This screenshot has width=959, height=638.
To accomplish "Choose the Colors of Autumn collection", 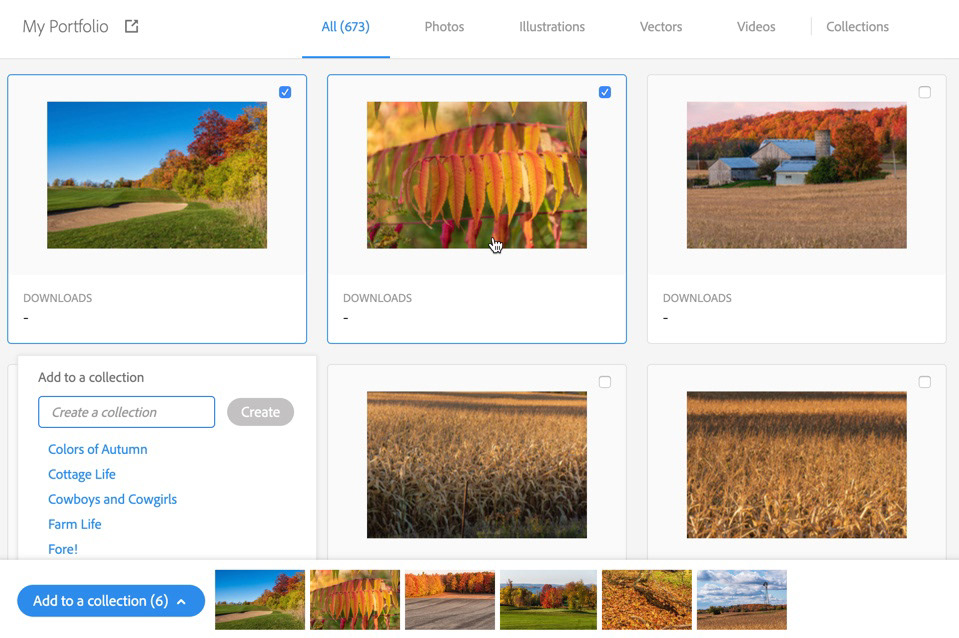I will pyautogui.click(x=98, y=450).
